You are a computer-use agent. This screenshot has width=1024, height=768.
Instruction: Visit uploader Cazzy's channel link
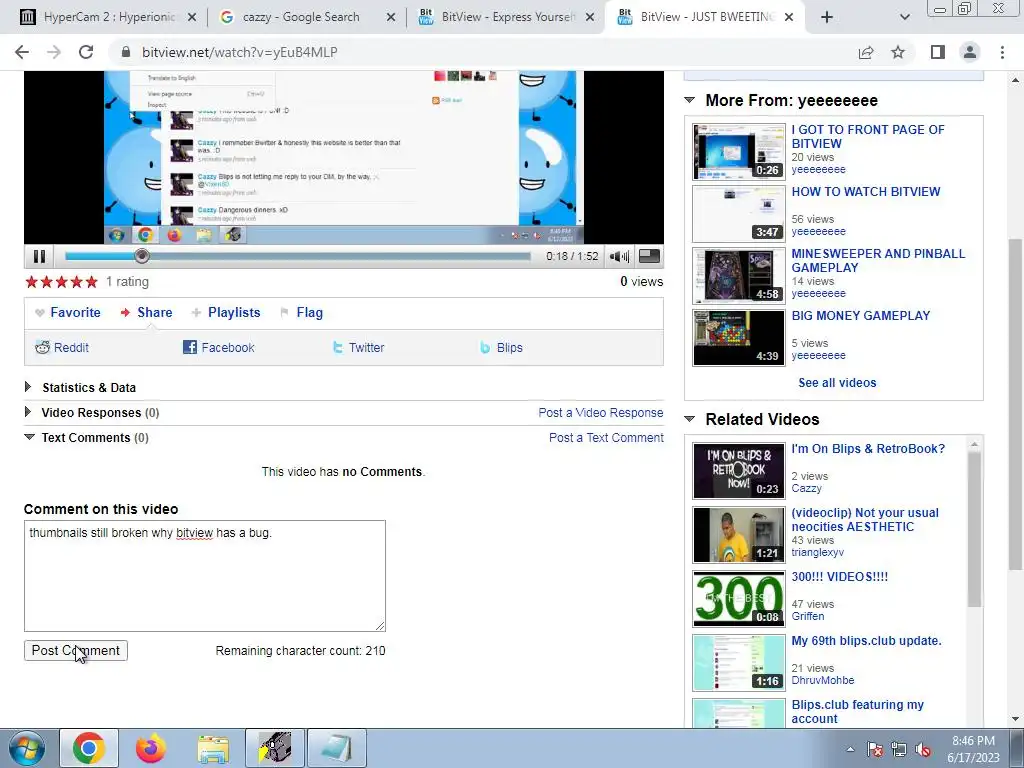[807, 488]
